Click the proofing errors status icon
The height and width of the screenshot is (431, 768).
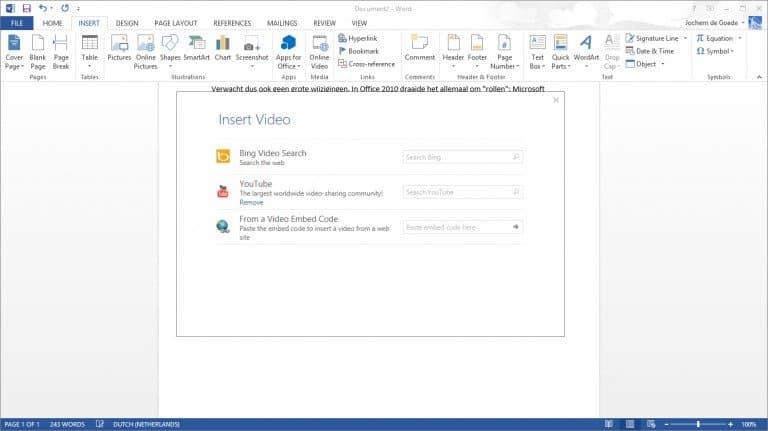[99, 424]
